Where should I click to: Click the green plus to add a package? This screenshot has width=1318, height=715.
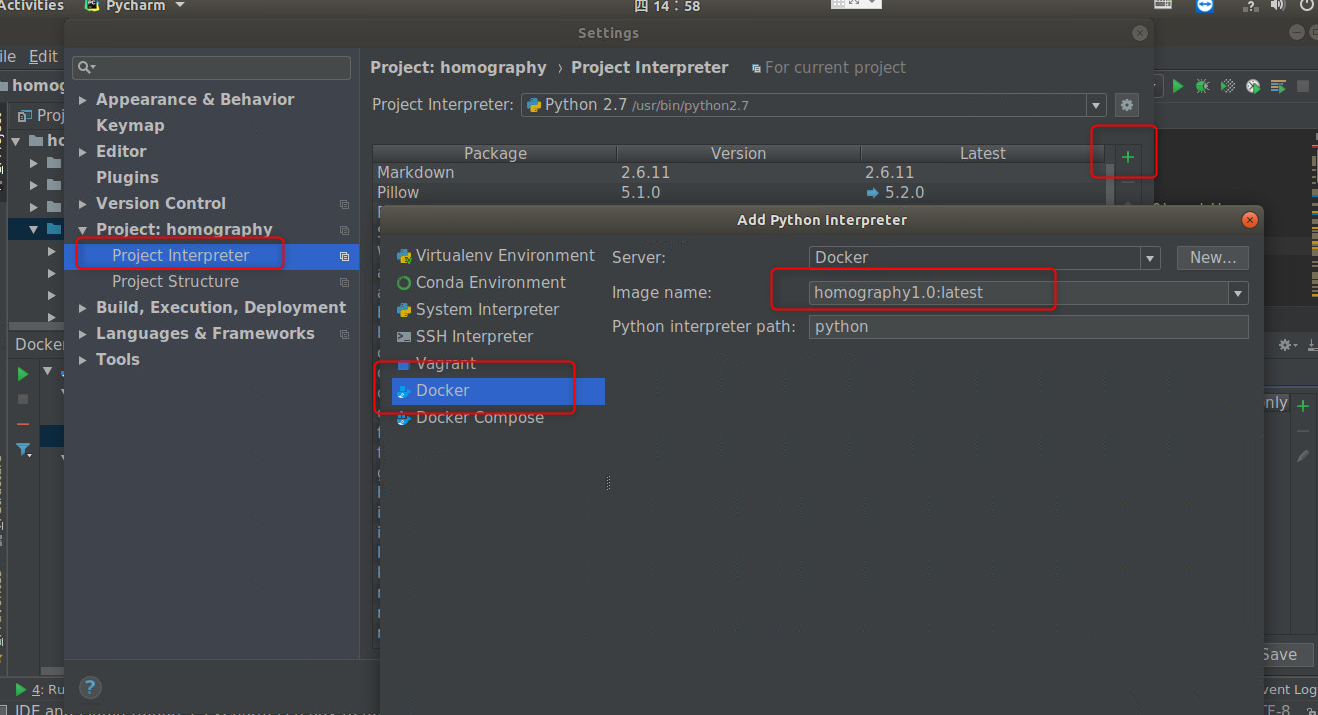tap(1128, 157)
